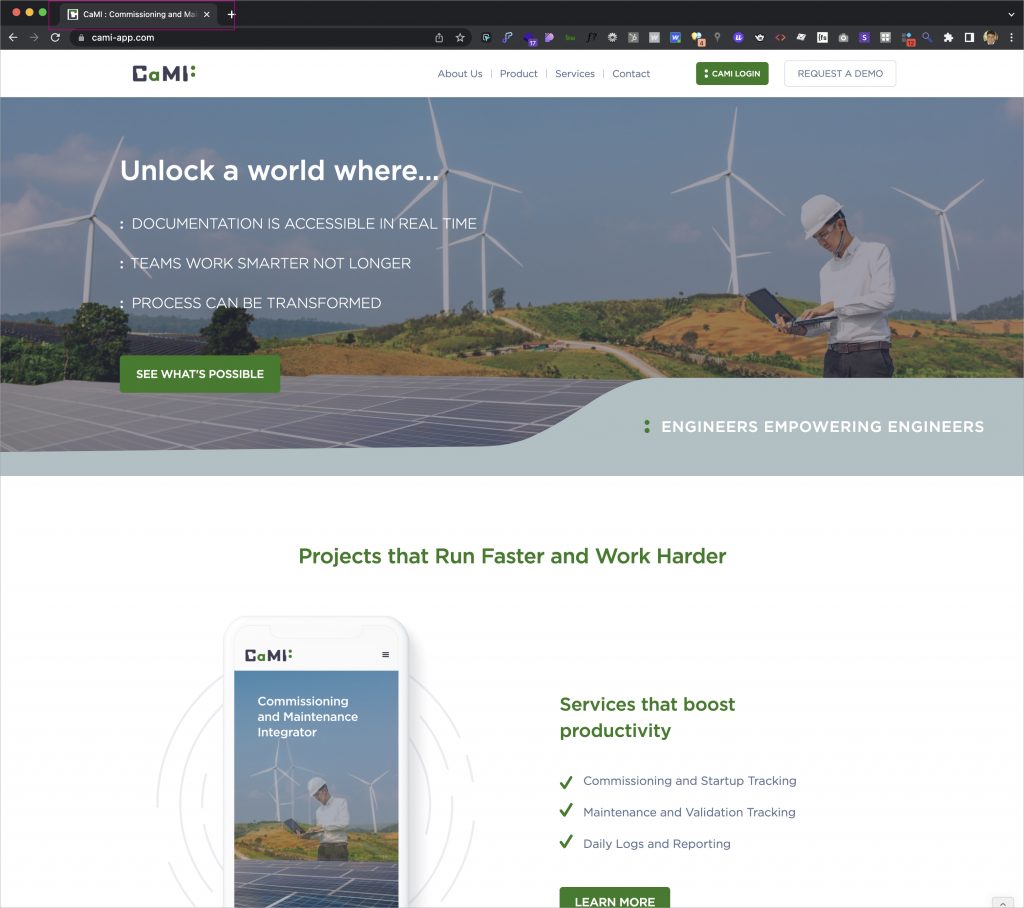Click the user profile avatar
This screenshot has width=1024, height=908.
[990, 37]
